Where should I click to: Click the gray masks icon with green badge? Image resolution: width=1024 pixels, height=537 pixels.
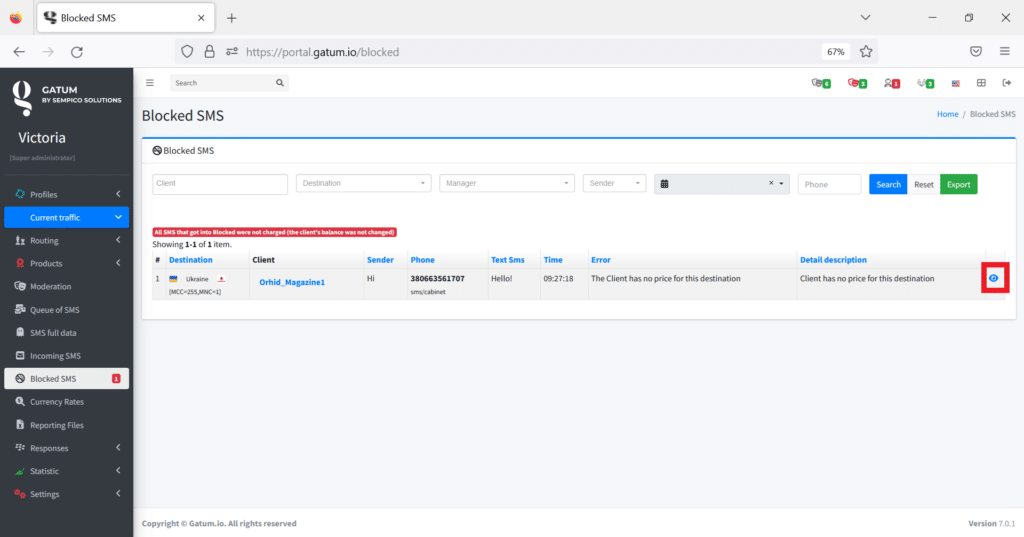(x=821, y=83)
